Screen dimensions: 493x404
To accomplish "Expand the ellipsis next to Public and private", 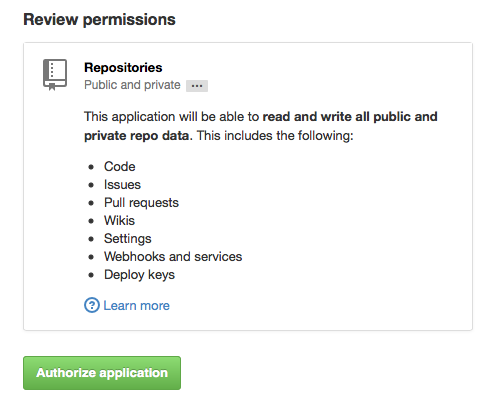I will 197,86.
